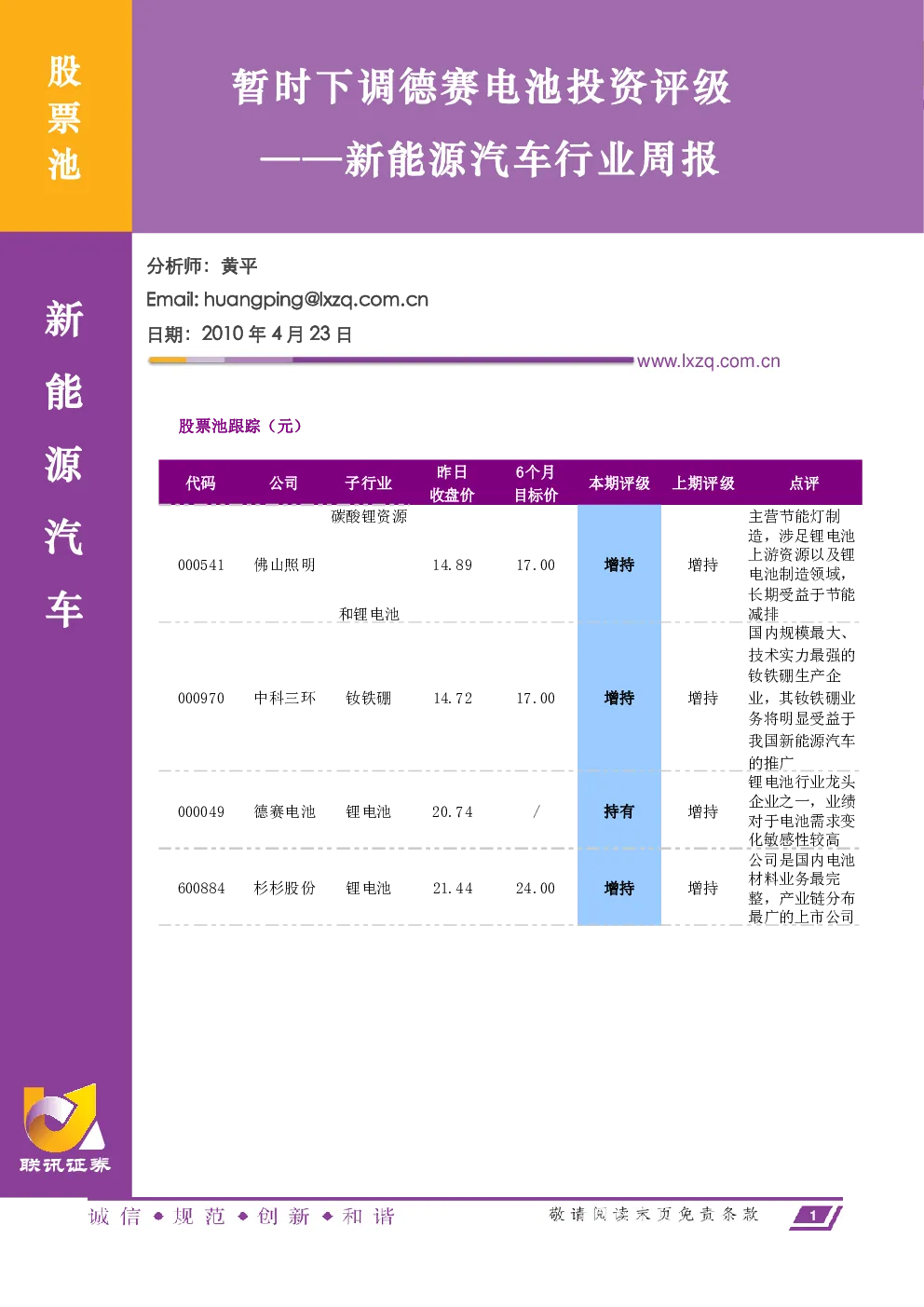Click the orange 股票池 label block
Viewport: 924px width, 1307px height.
click(x=65, y=116)
